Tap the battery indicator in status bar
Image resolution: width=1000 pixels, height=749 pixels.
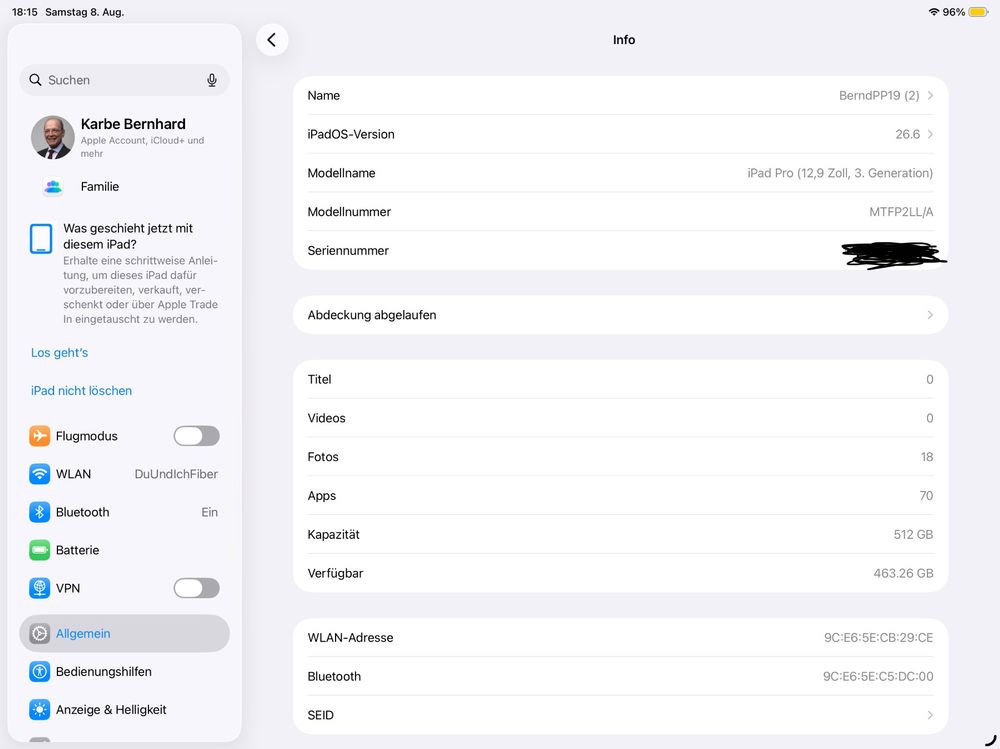click(978, 12)
